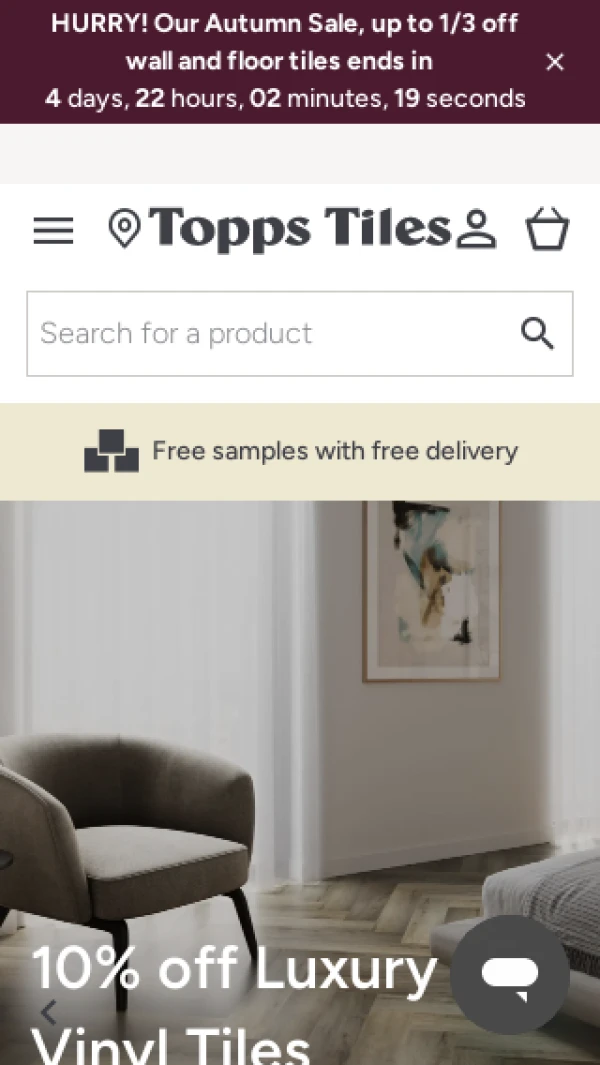Click the framed abstract artwork in hero
The height and width of the screenshot is (1065, 600).
431,591
